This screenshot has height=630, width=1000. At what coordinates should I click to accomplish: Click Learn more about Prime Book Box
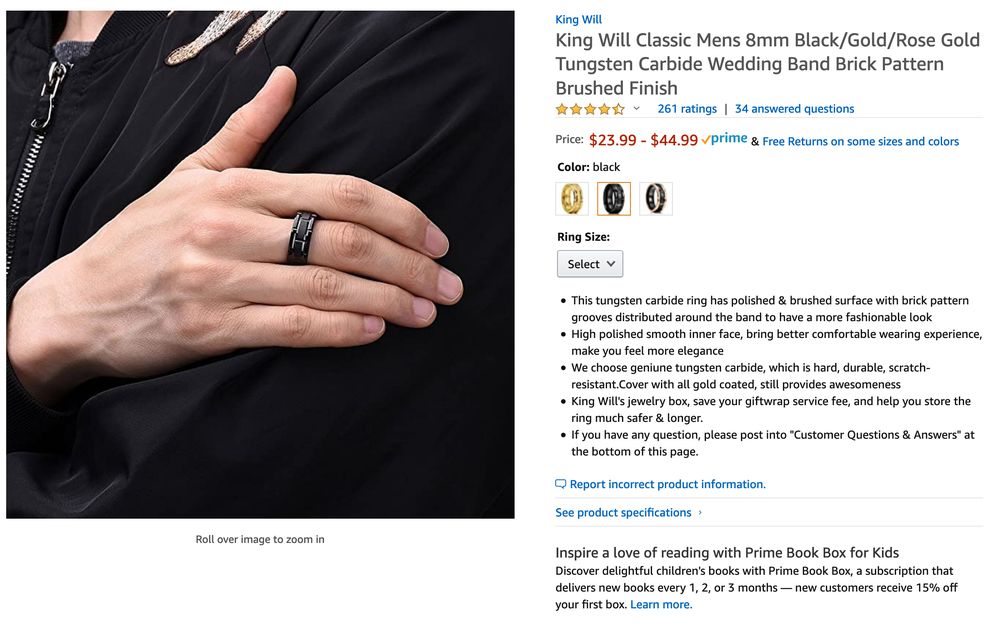pyautogui.click(x=661, y=604)
